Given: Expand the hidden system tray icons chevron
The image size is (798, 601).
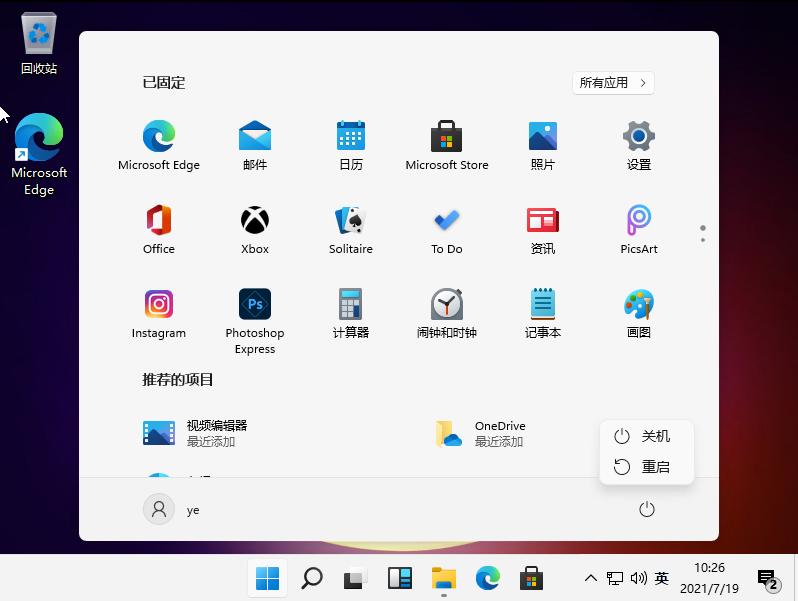Looking at the screenshot, I should (x=591, y=578).
